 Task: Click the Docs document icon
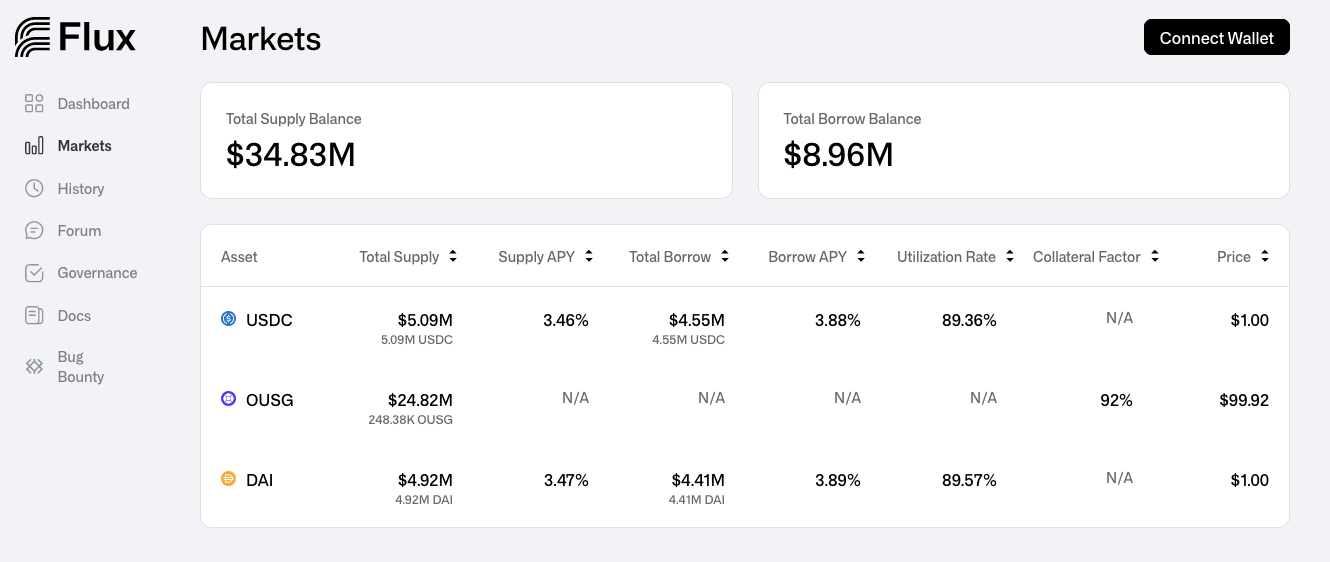click(34, 315)
